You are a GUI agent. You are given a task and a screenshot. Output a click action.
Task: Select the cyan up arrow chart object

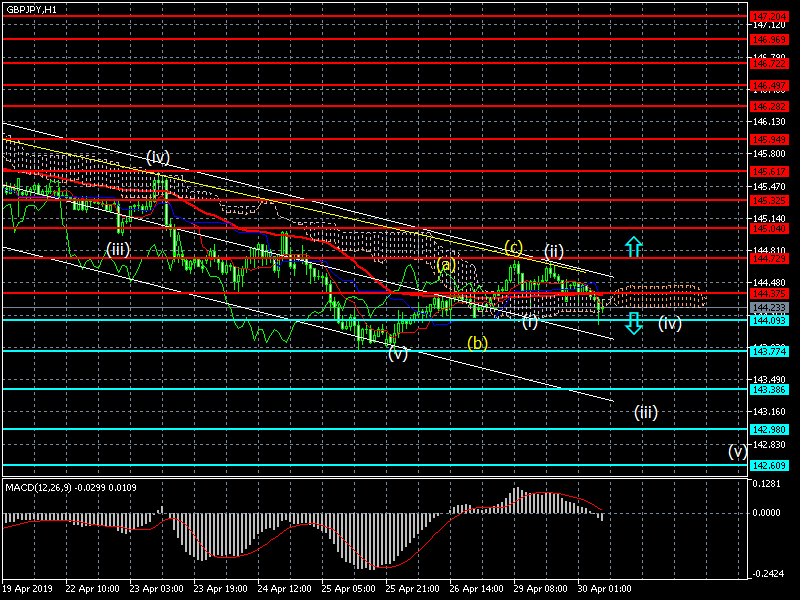pos(633,246)
